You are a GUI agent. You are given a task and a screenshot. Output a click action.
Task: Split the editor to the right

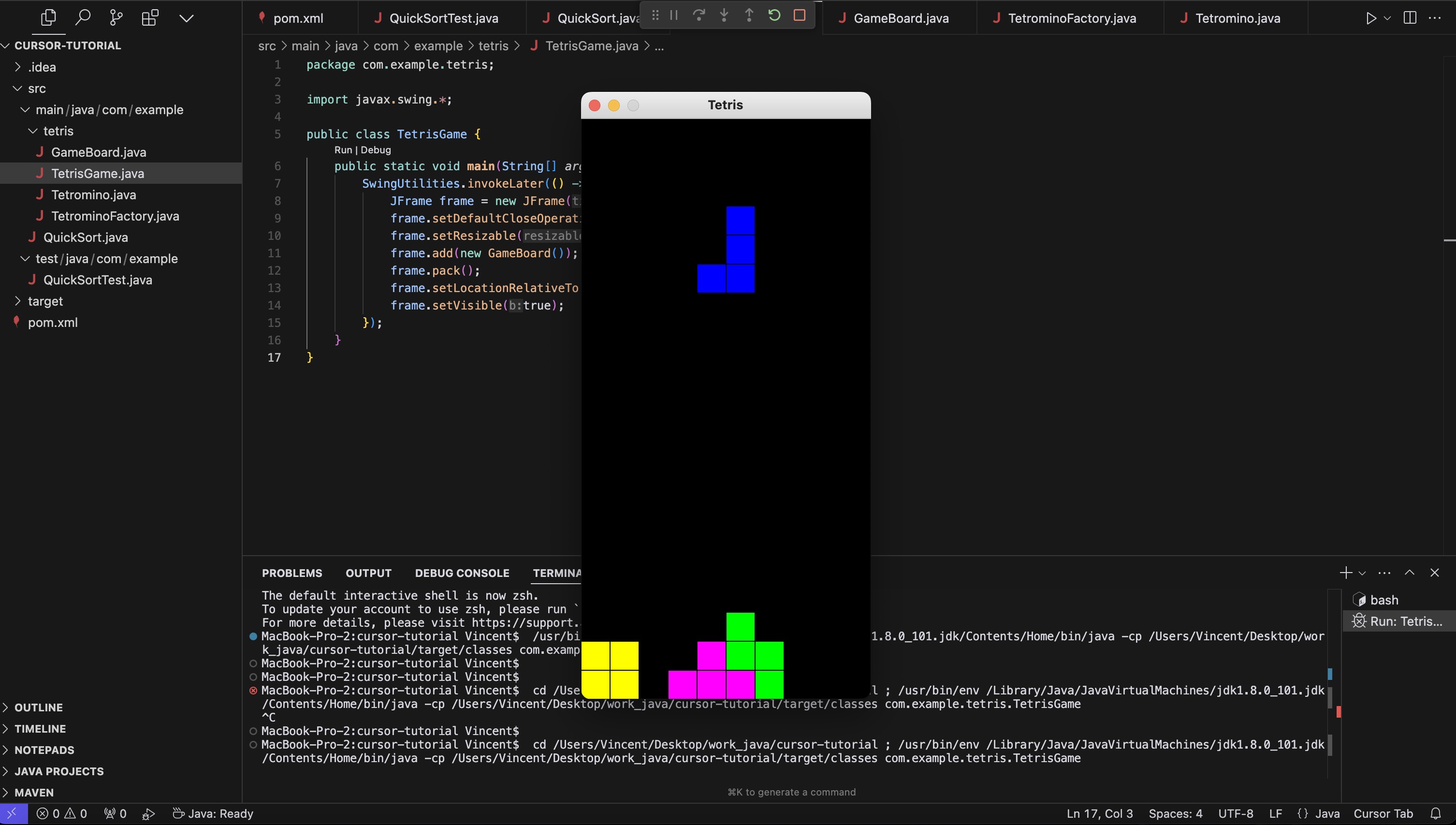[x=1410, y=17]
